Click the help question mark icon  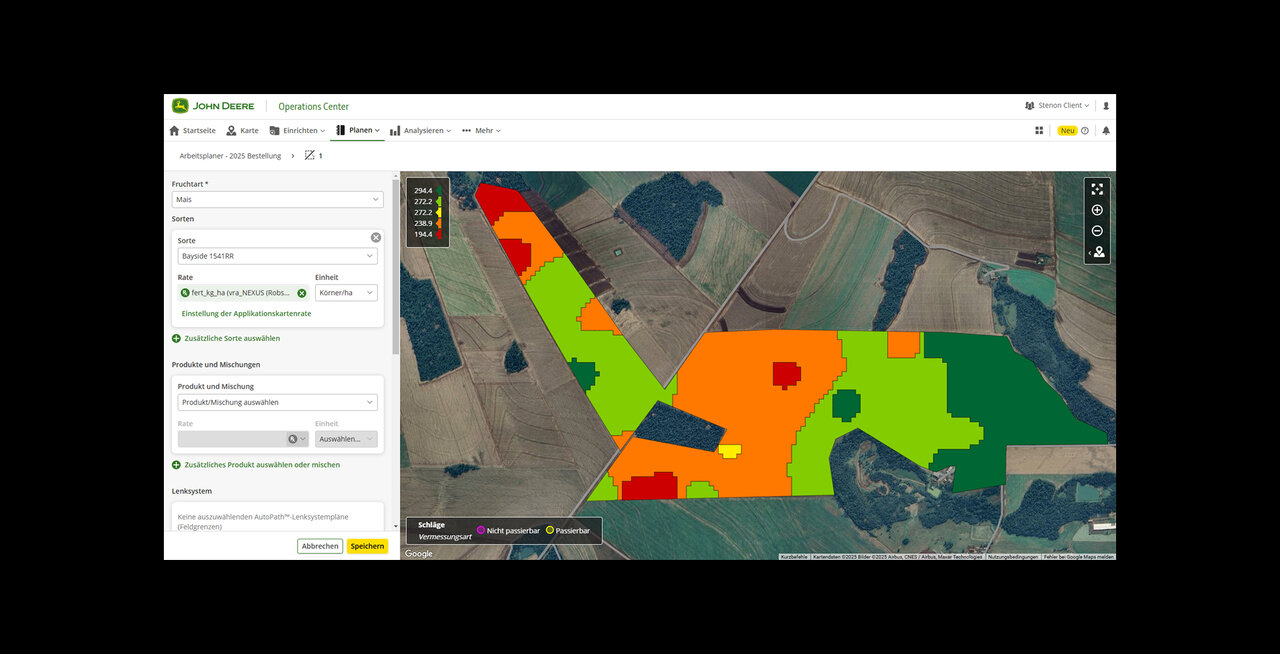pos(1085,130)
